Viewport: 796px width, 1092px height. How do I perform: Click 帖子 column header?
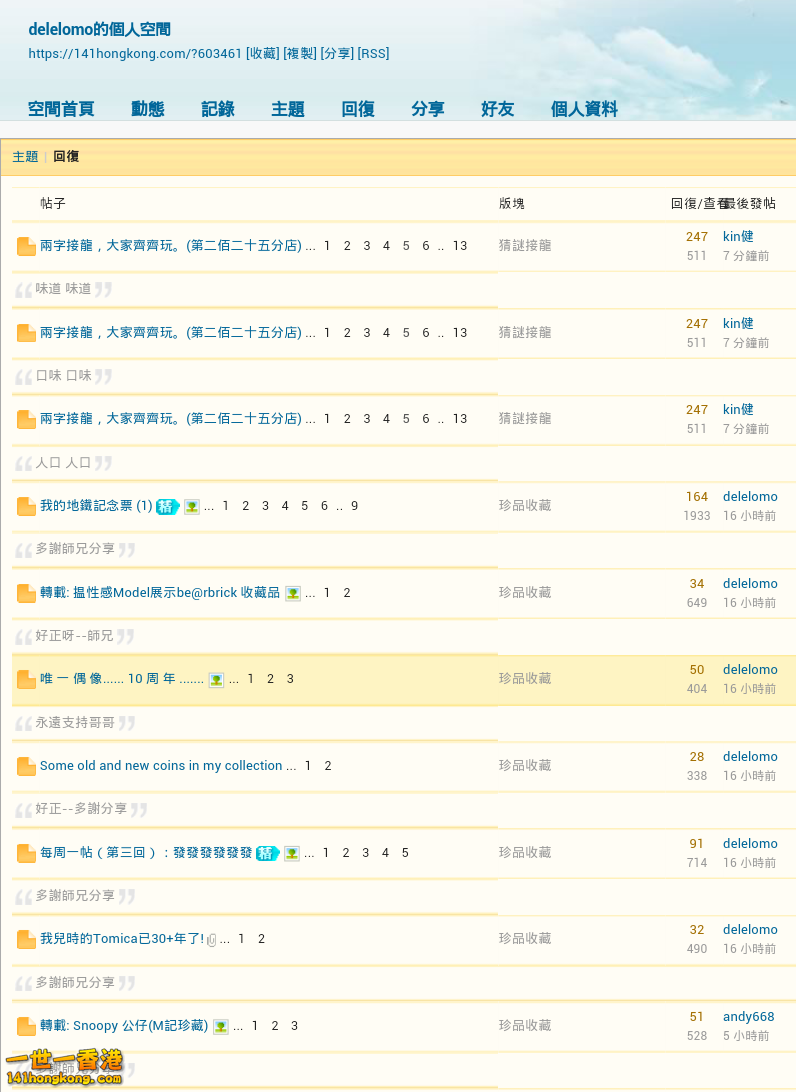[x=53, y=203]
